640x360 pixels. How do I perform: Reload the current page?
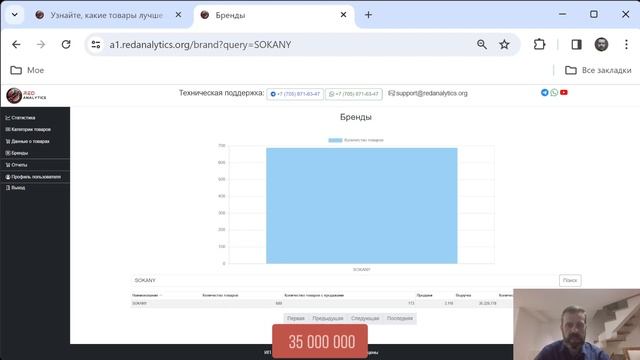66,44
